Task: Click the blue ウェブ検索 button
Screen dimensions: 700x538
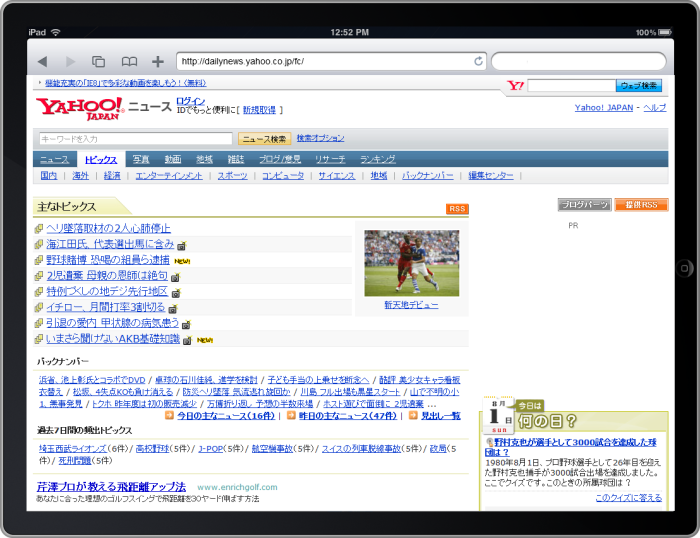Action: coord(639,85)
